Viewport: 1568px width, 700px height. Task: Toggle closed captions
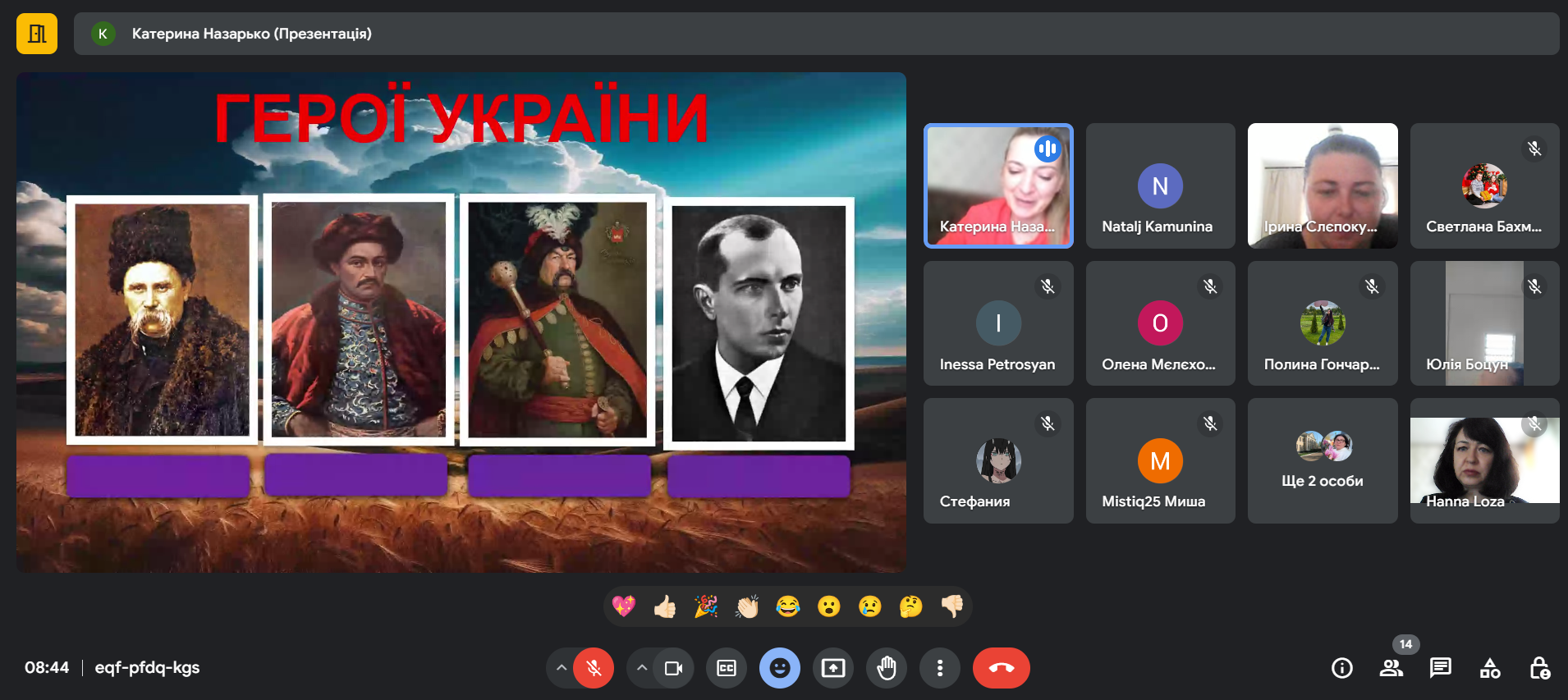(727, 668)
